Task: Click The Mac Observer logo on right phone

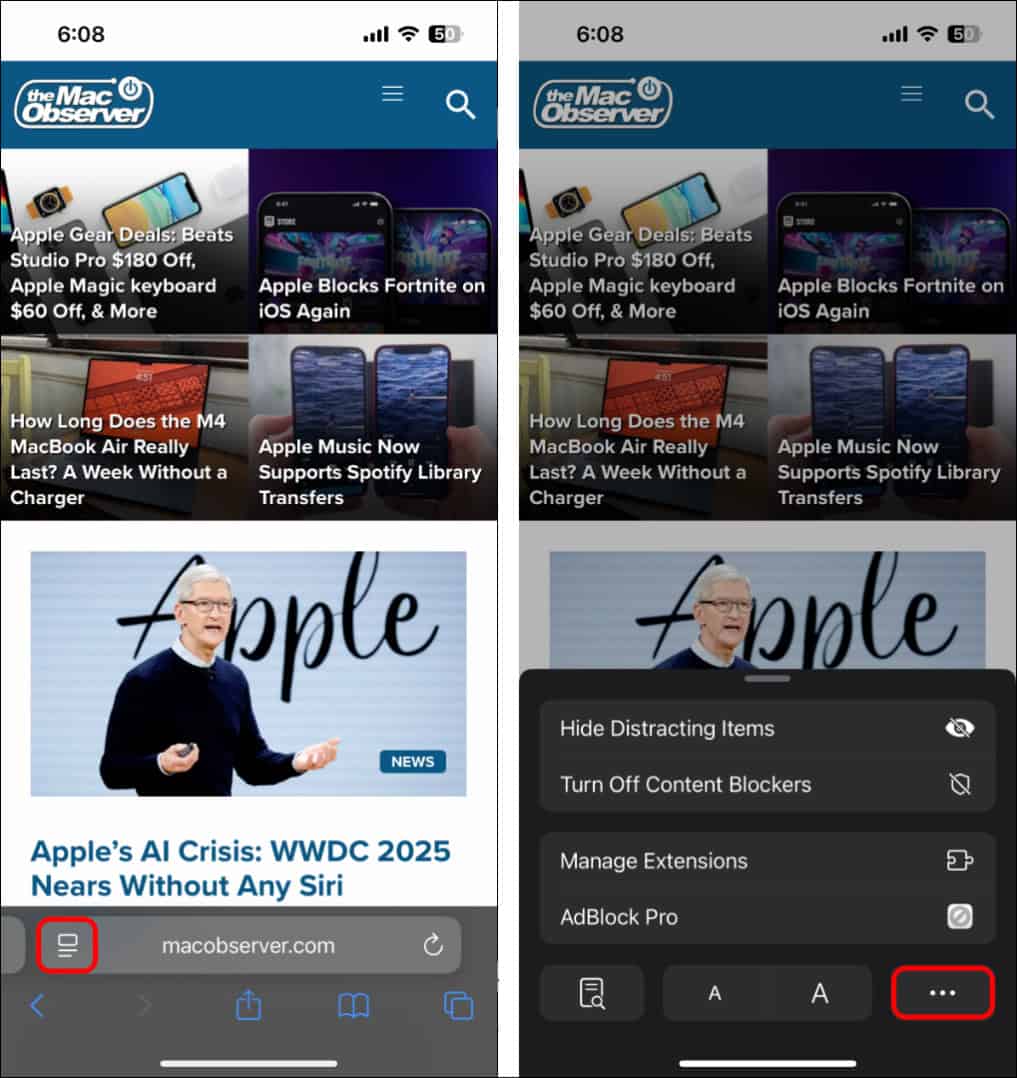Action: pyautogui.click(x=603, y=103)
